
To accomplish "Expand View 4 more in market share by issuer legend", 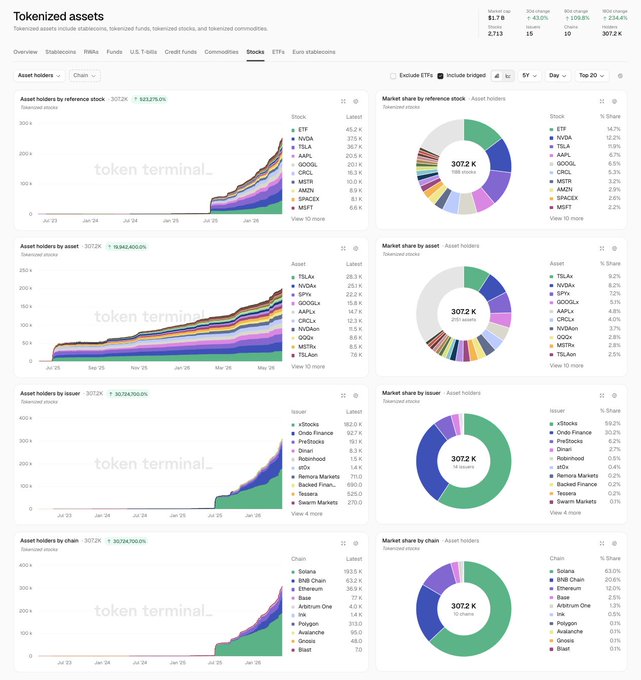I will coord(565,513).
